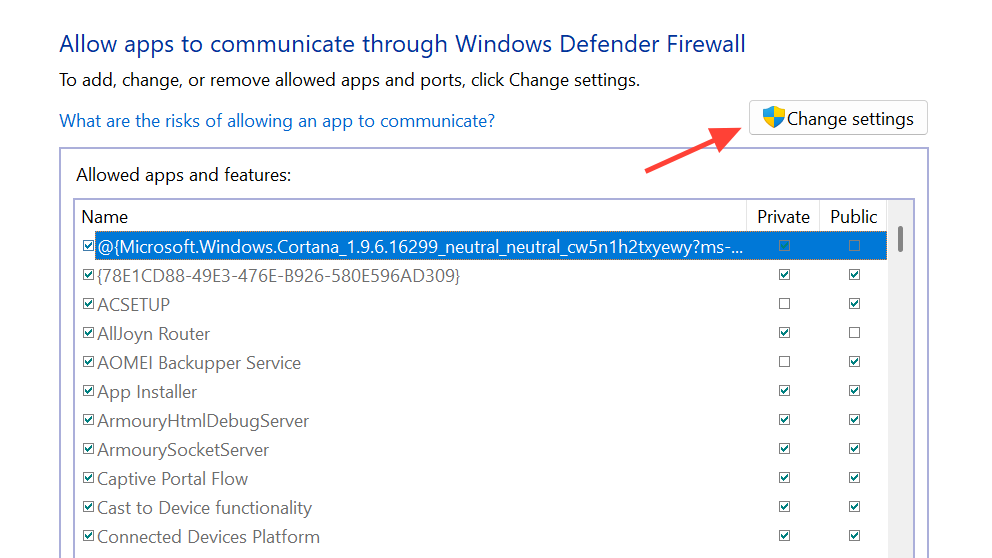
Task: Select the ArmouryHtmlDebugServer entry
Action: (x=203, y=421)
